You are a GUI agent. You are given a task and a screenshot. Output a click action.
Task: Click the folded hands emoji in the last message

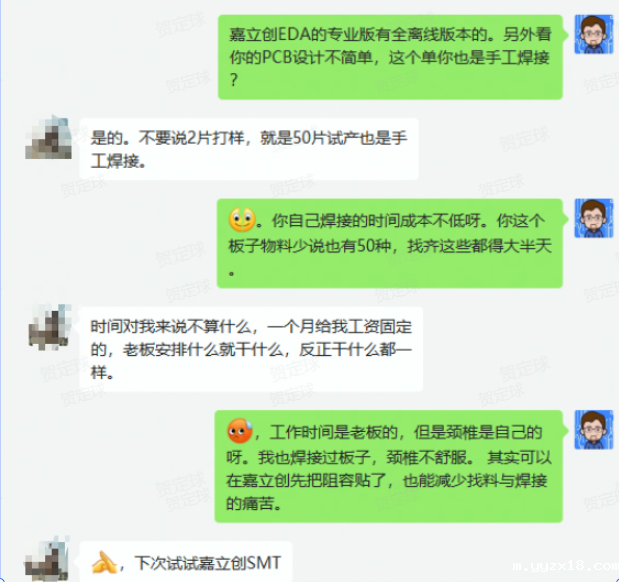click(x=104, y=563)
